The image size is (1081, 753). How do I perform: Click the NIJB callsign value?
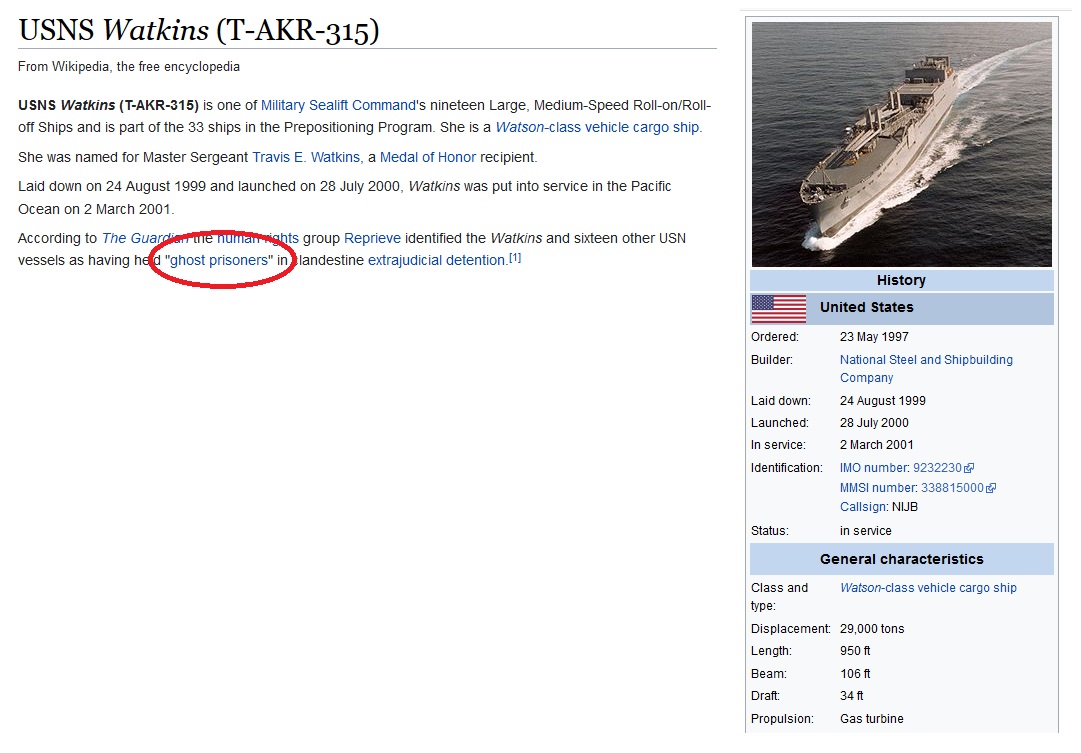click(905, 508)
